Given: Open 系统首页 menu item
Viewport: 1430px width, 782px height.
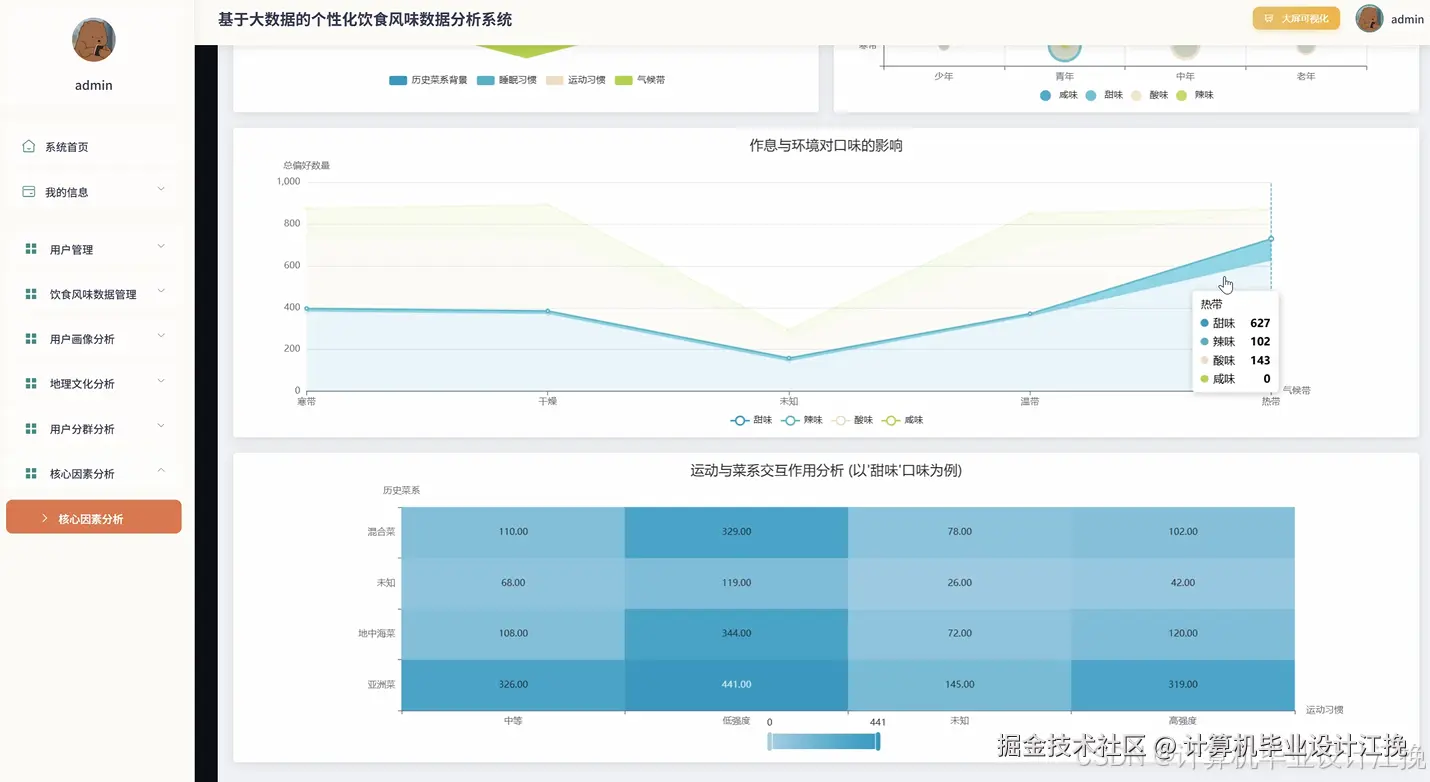Looking at the screenshot, I should 94,147.
